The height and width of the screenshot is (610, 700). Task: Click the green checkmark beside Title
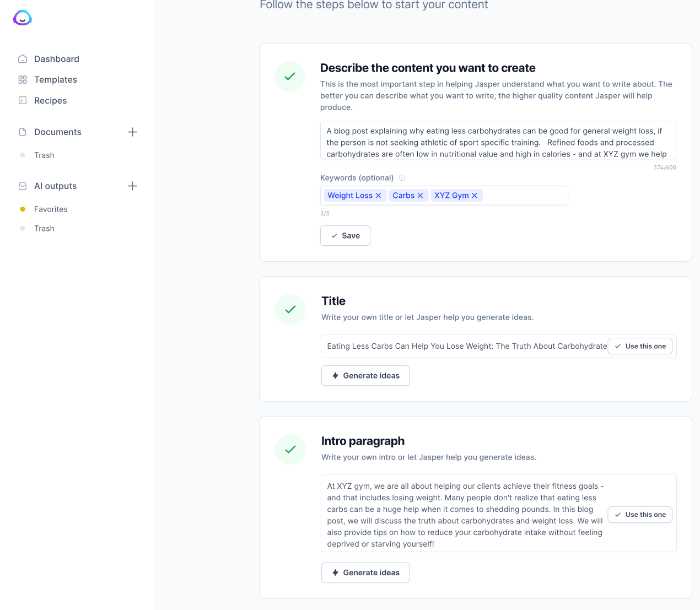(x=290, y=309)
